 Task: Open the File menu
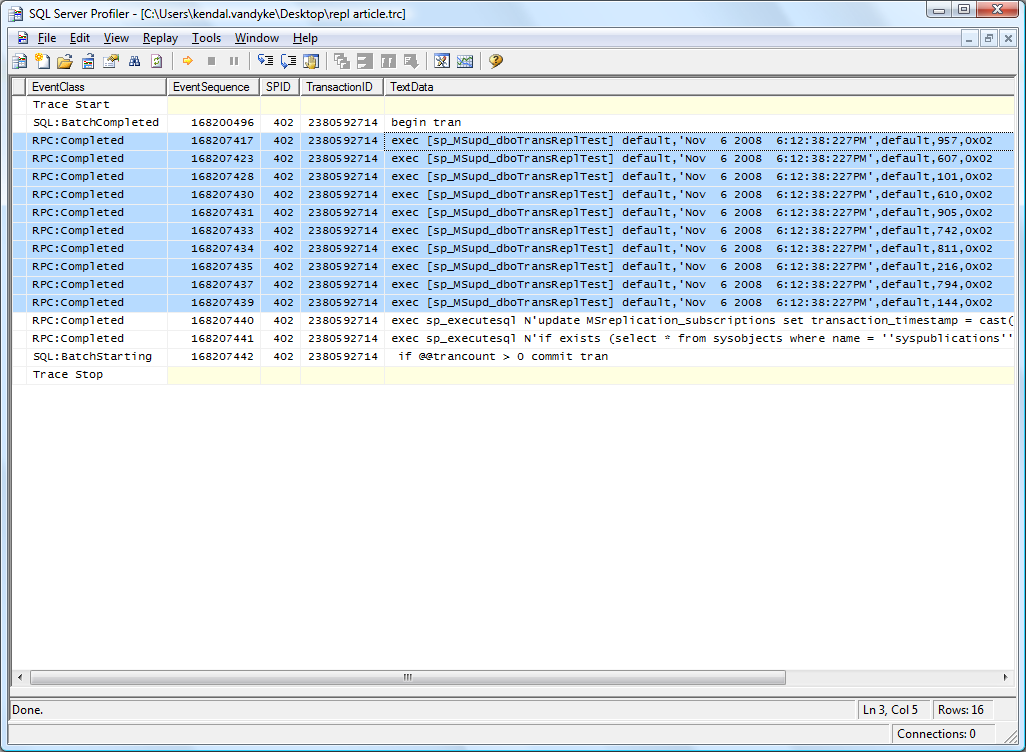[46, 38]
